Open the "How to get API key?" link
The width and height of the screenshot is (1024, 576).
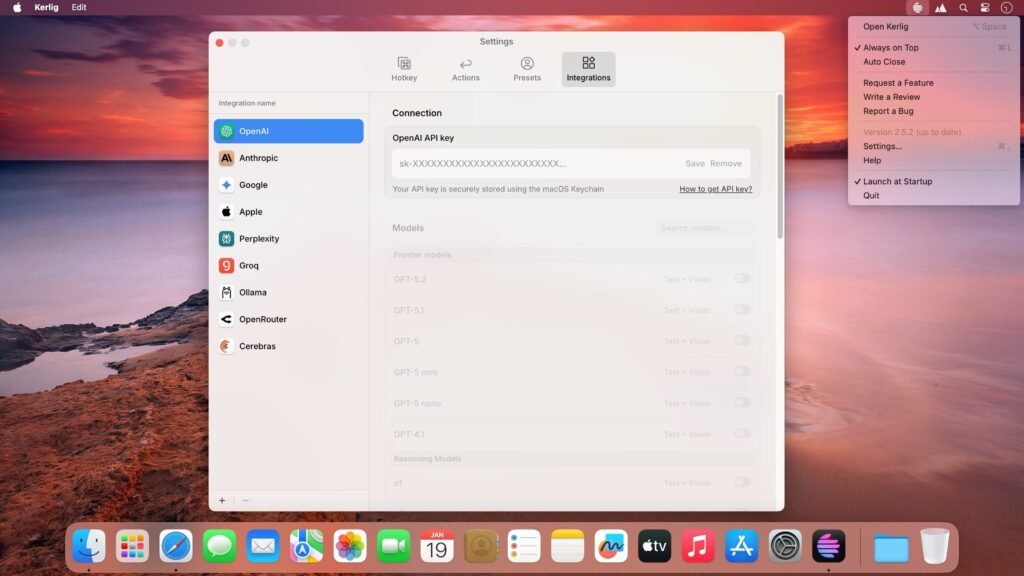(x=715, y=189)
